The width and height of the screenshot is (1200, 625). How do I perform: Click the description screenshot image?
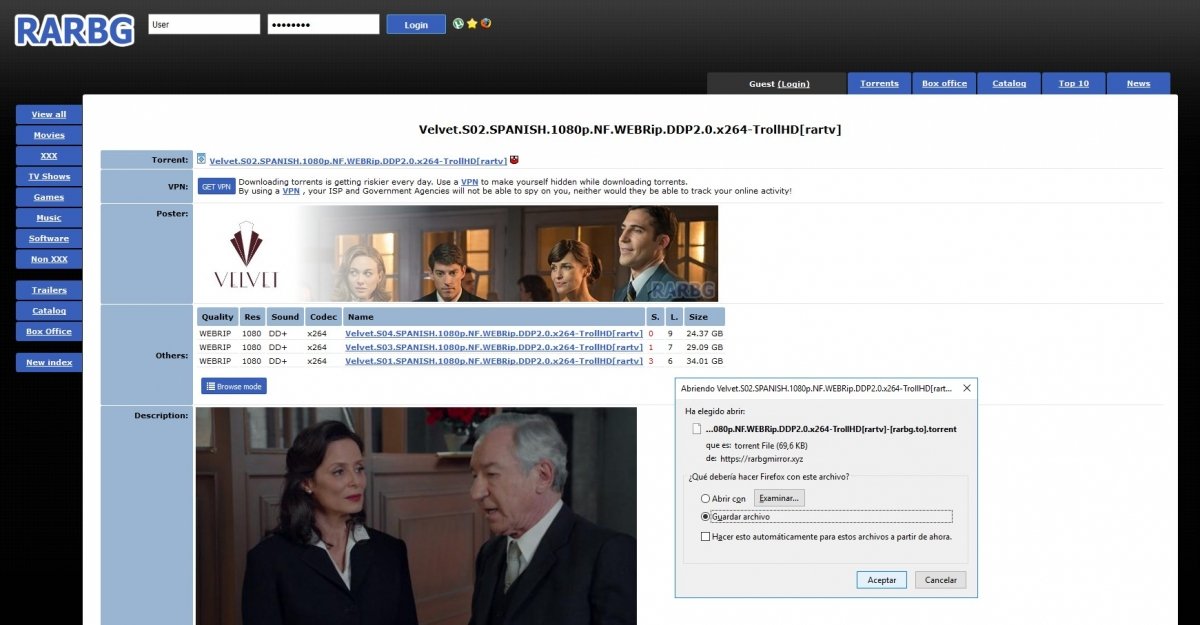416,516
